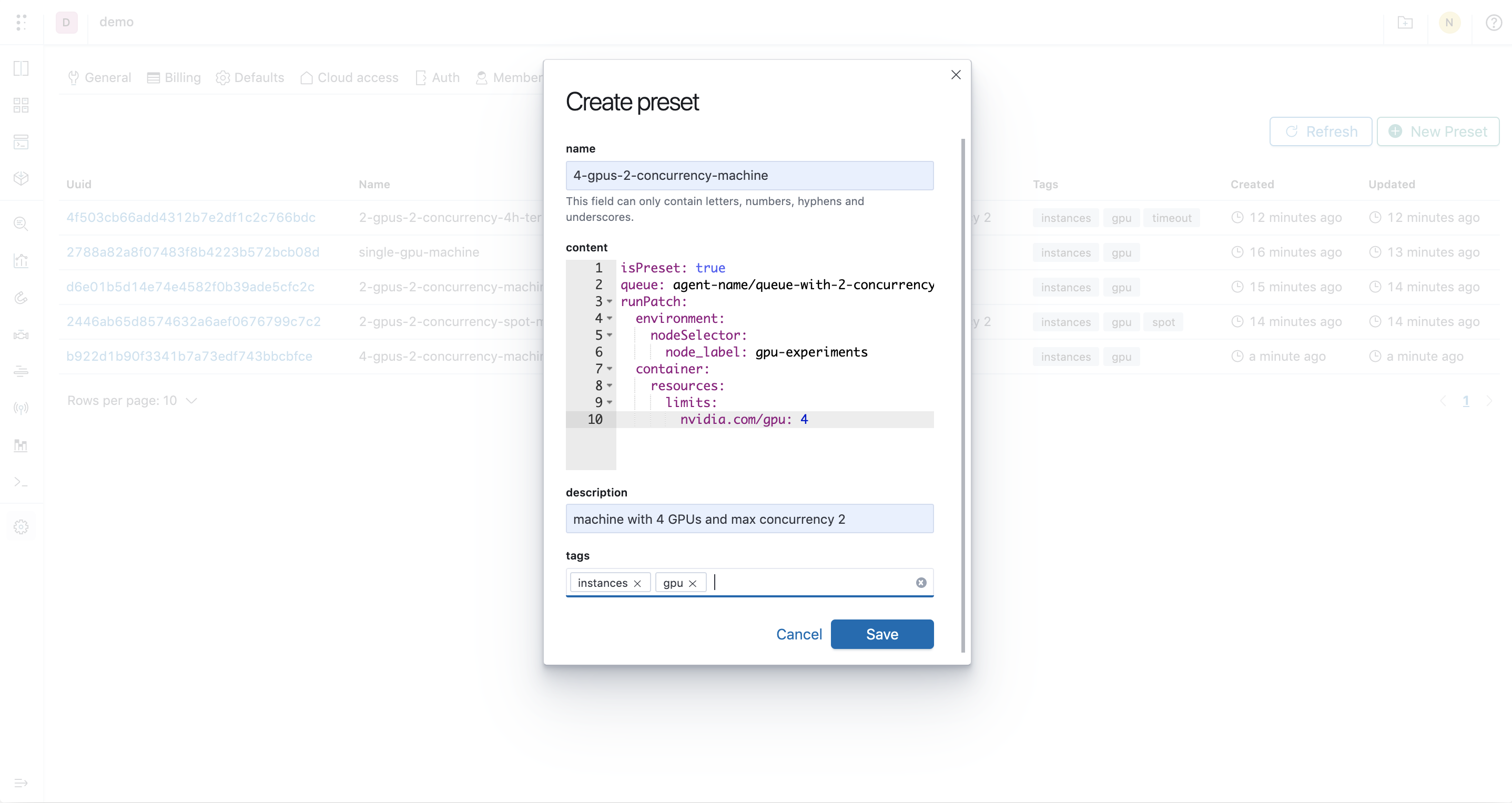This screenshot has height=803, width=1512.
Task: Open the app grid dots menu
Action: (x=21, y=22)
